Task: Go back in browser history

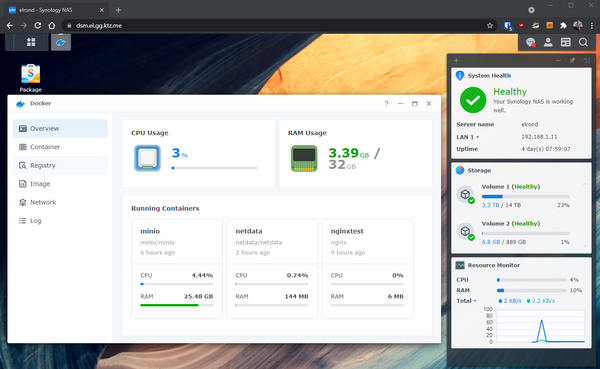Action: click(10, 26)
